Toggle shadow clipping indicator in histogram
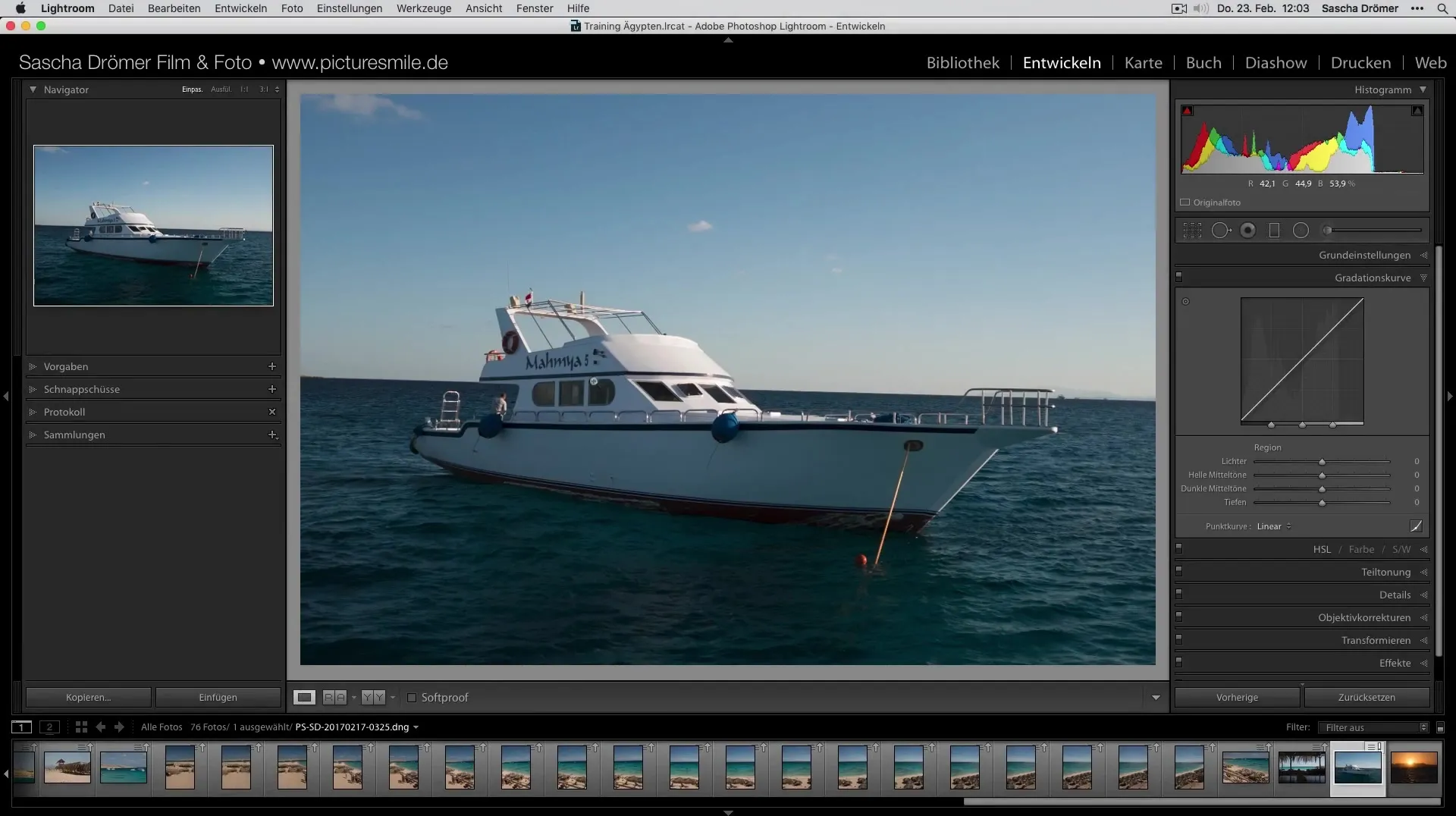This screenshot has width=1456, height=816. tap(1188, 111)
